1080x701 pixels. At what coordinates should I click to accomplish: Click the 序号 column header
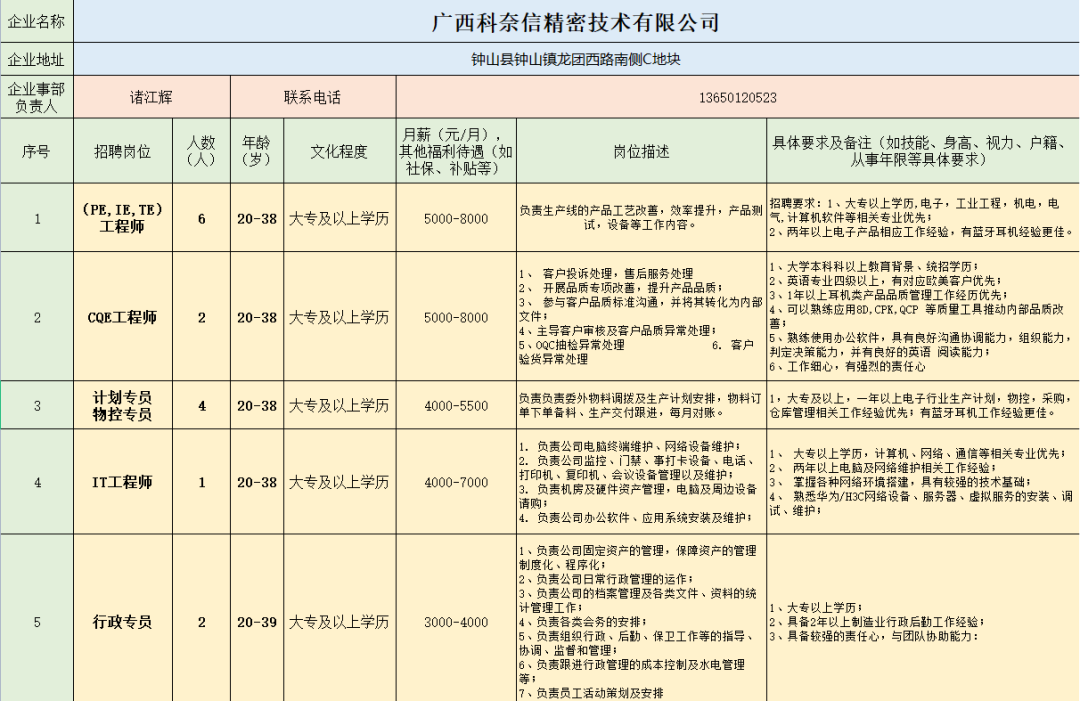tap(37, 150)
